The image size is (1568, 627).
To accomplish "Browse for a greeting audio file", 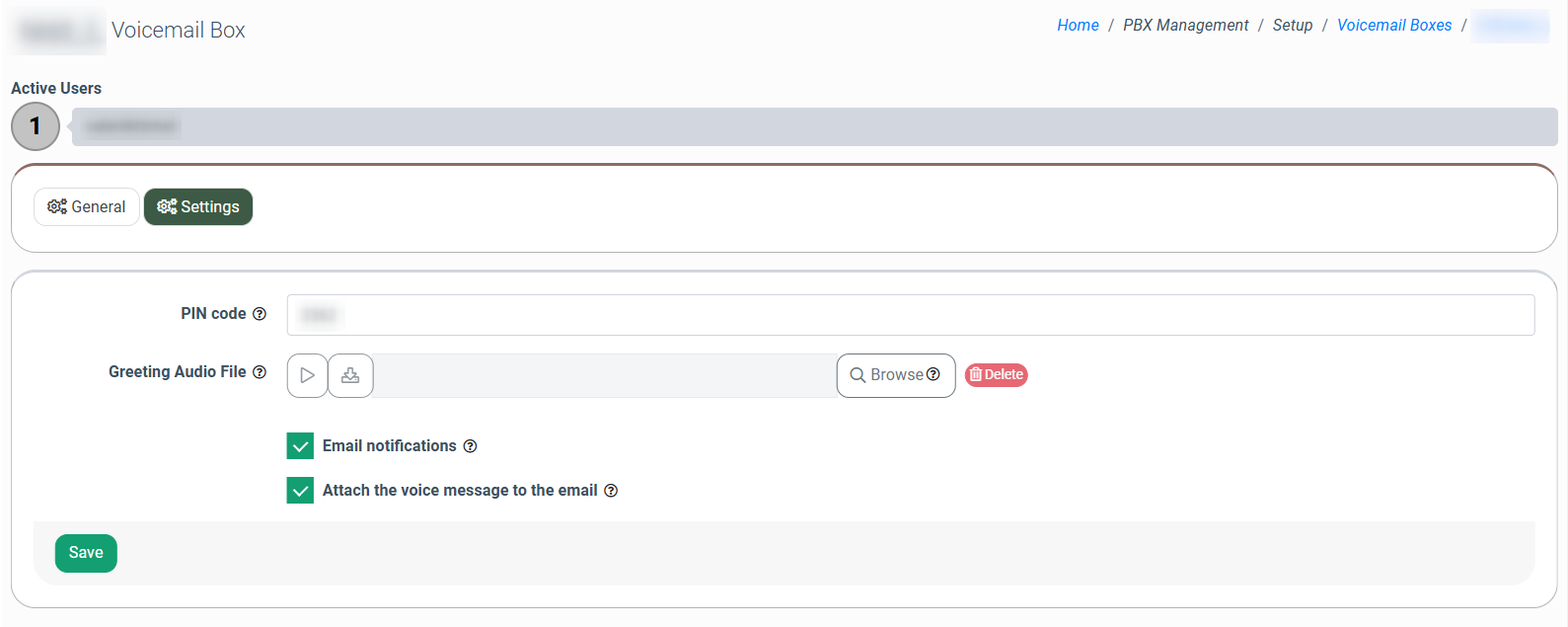I will click(886, 375).
